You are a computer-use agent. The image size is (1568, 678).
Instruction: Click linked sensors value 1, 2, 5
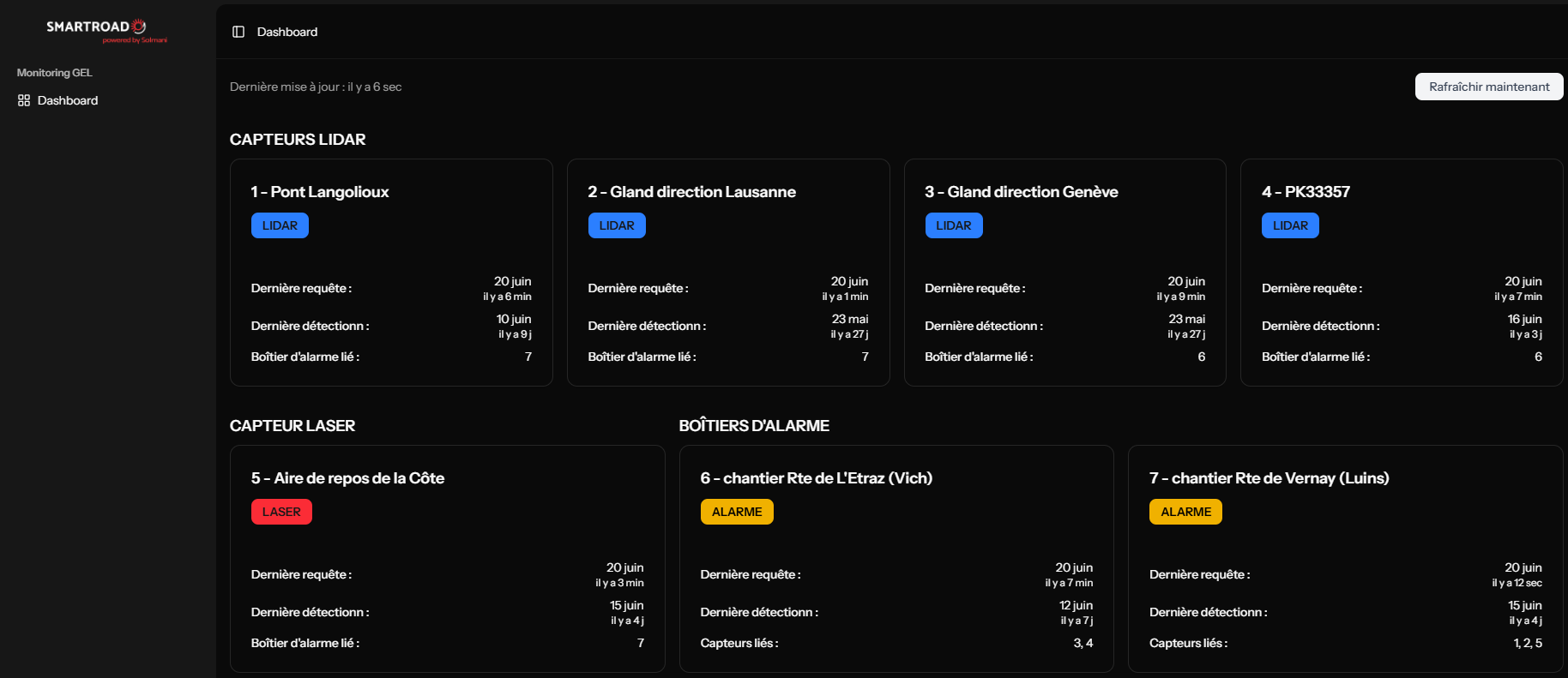[1527, 643]
